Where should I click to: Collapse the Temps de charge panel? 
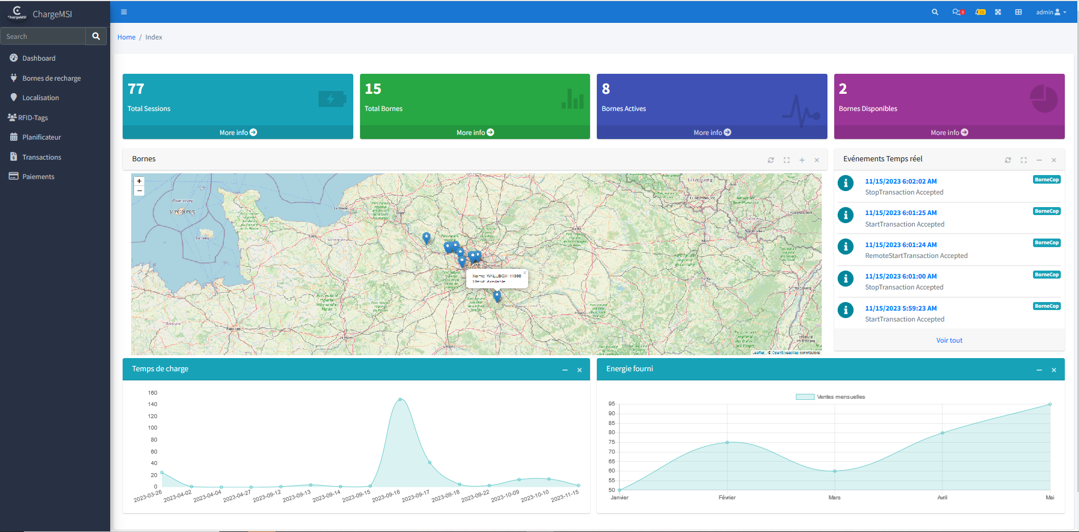point(565,370)
